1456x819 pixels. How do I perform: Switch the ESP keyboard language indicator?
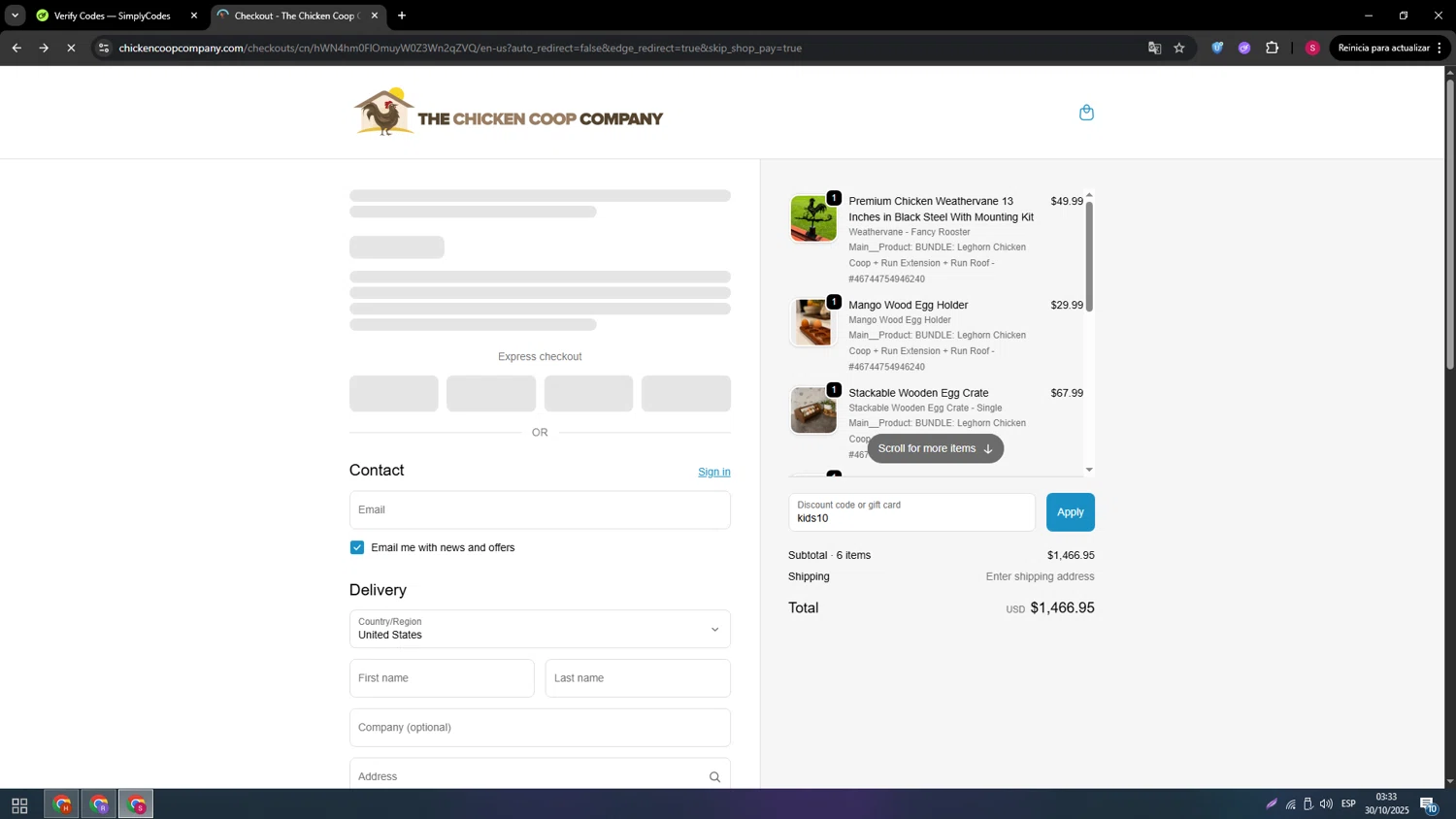[x=1348, y=804]
